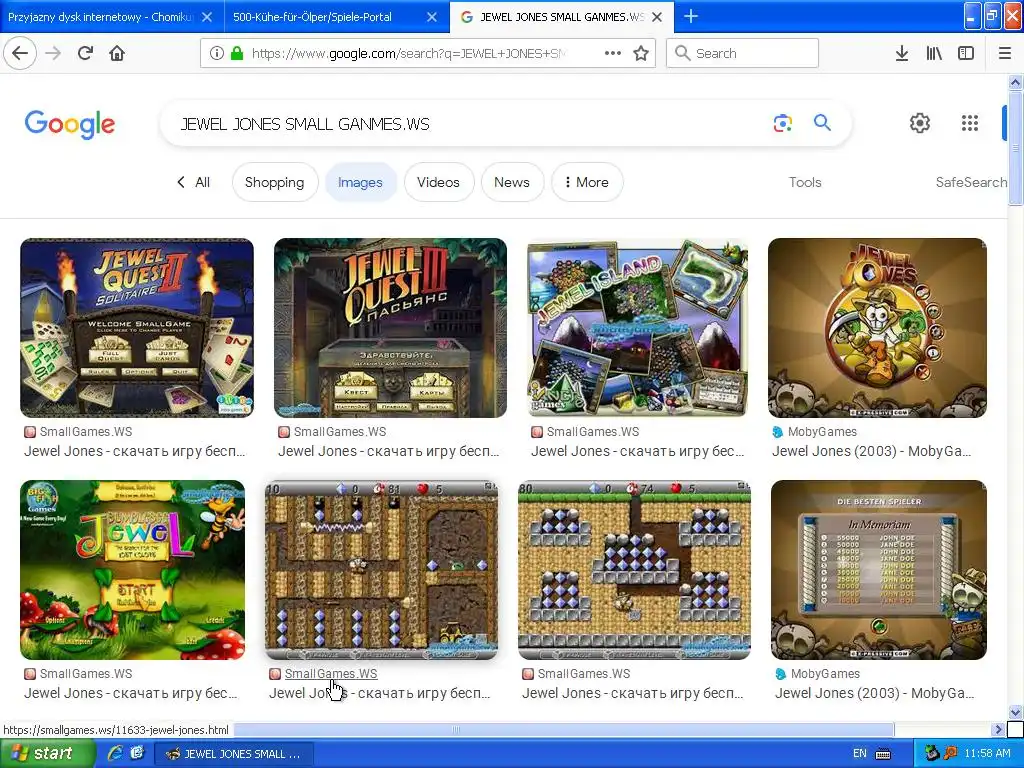The image size is (1024, 768).
Task: Click the forward navigation arrow
Action: point(53,53)
